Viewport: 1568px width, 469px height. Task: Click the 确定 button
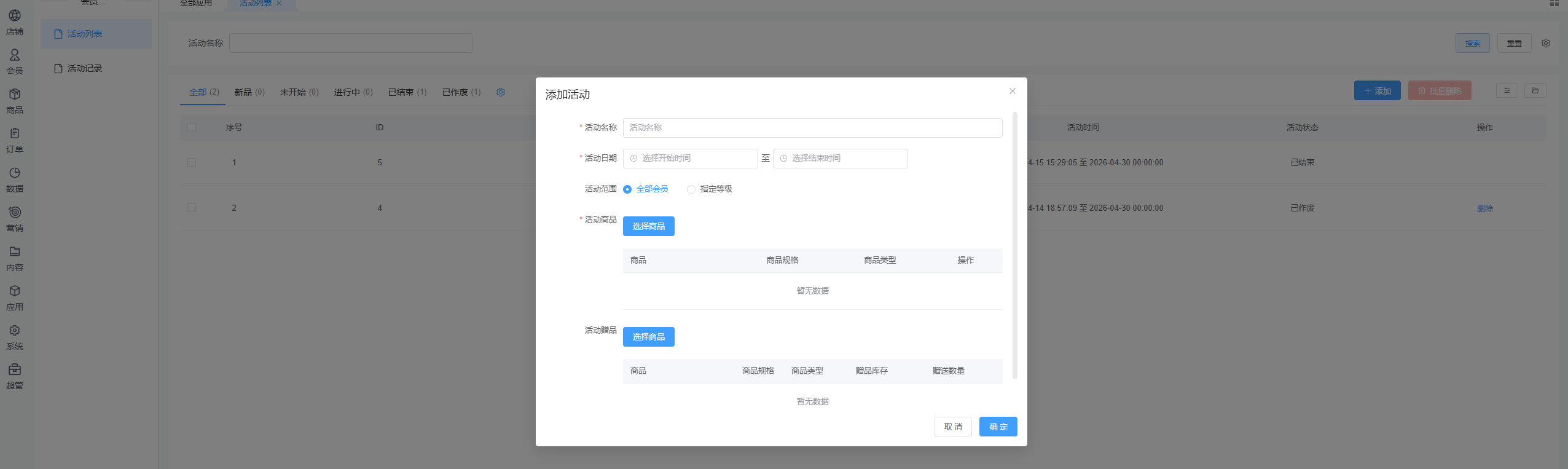tap(998, 427)
